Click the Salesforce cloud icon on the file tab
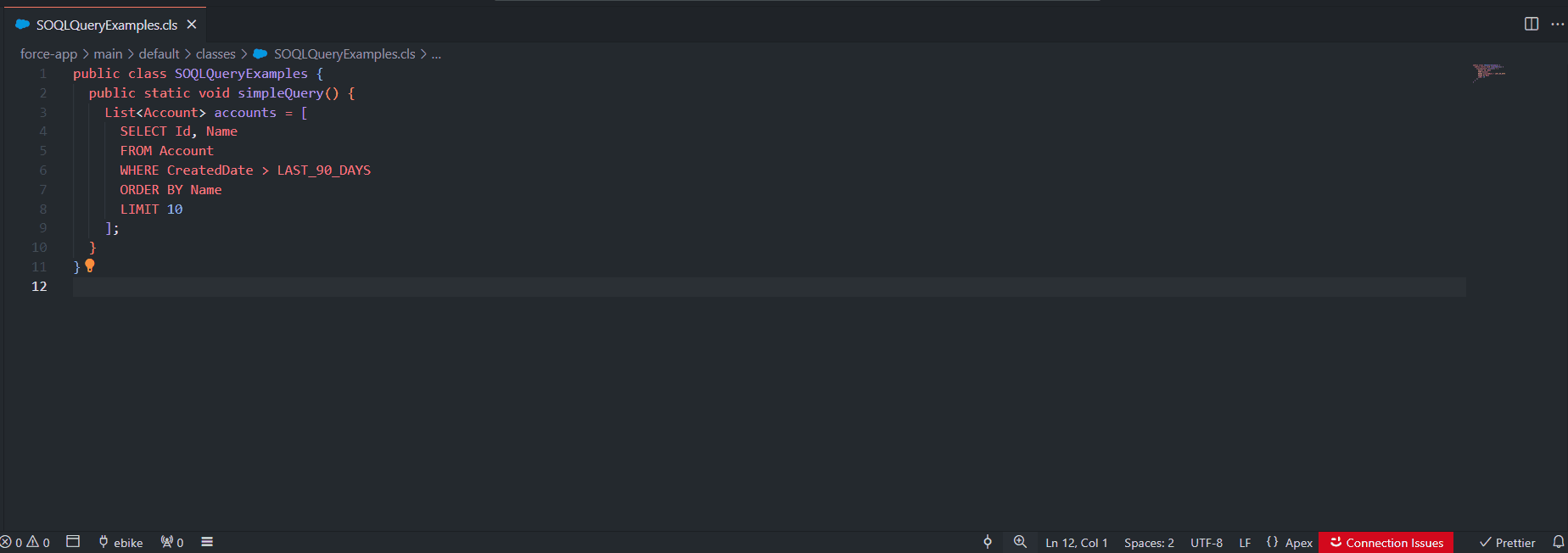 [21, 25]
